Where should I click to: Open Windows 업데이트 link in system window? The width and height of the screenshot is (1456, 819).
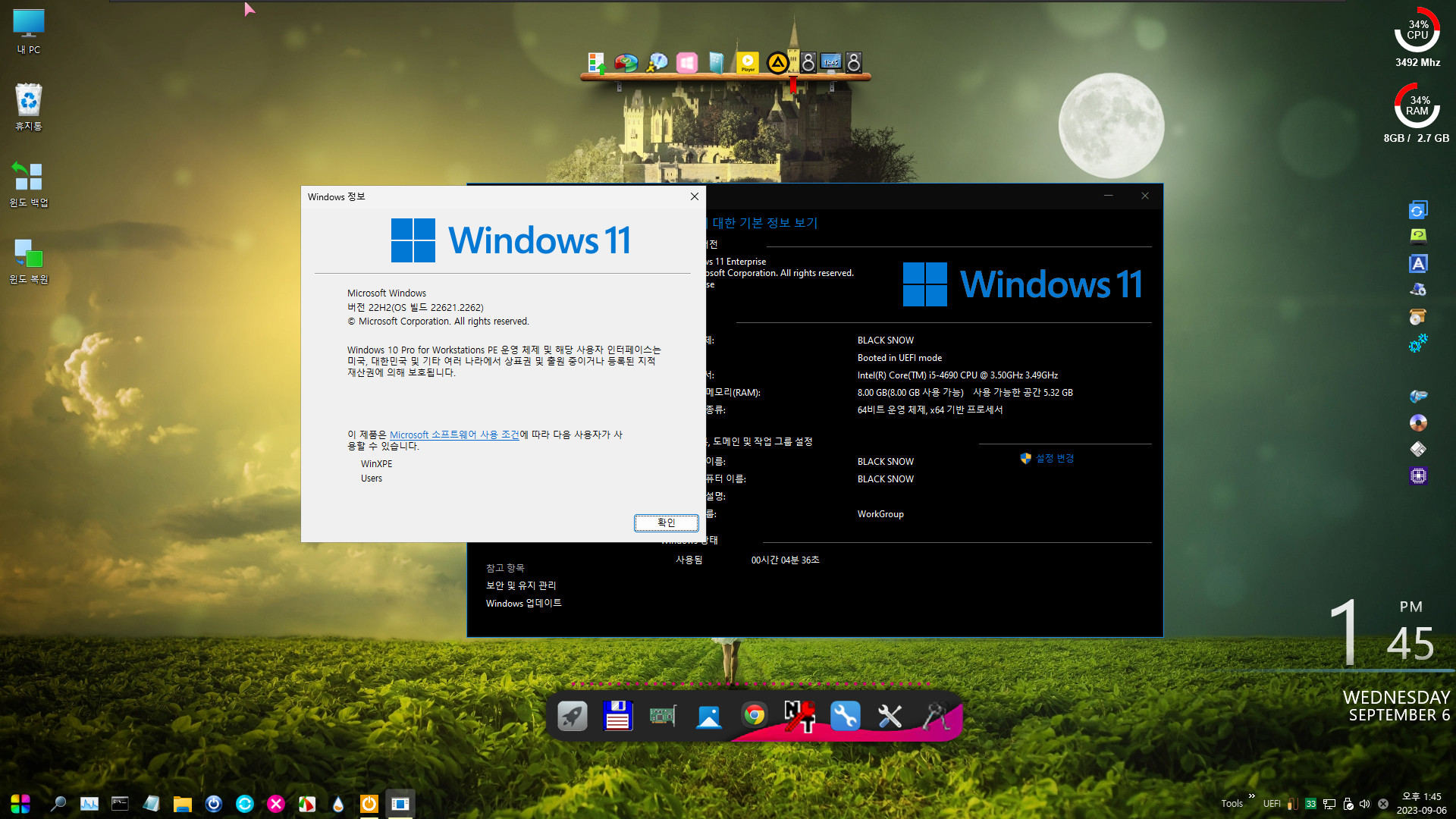point(523,603)
